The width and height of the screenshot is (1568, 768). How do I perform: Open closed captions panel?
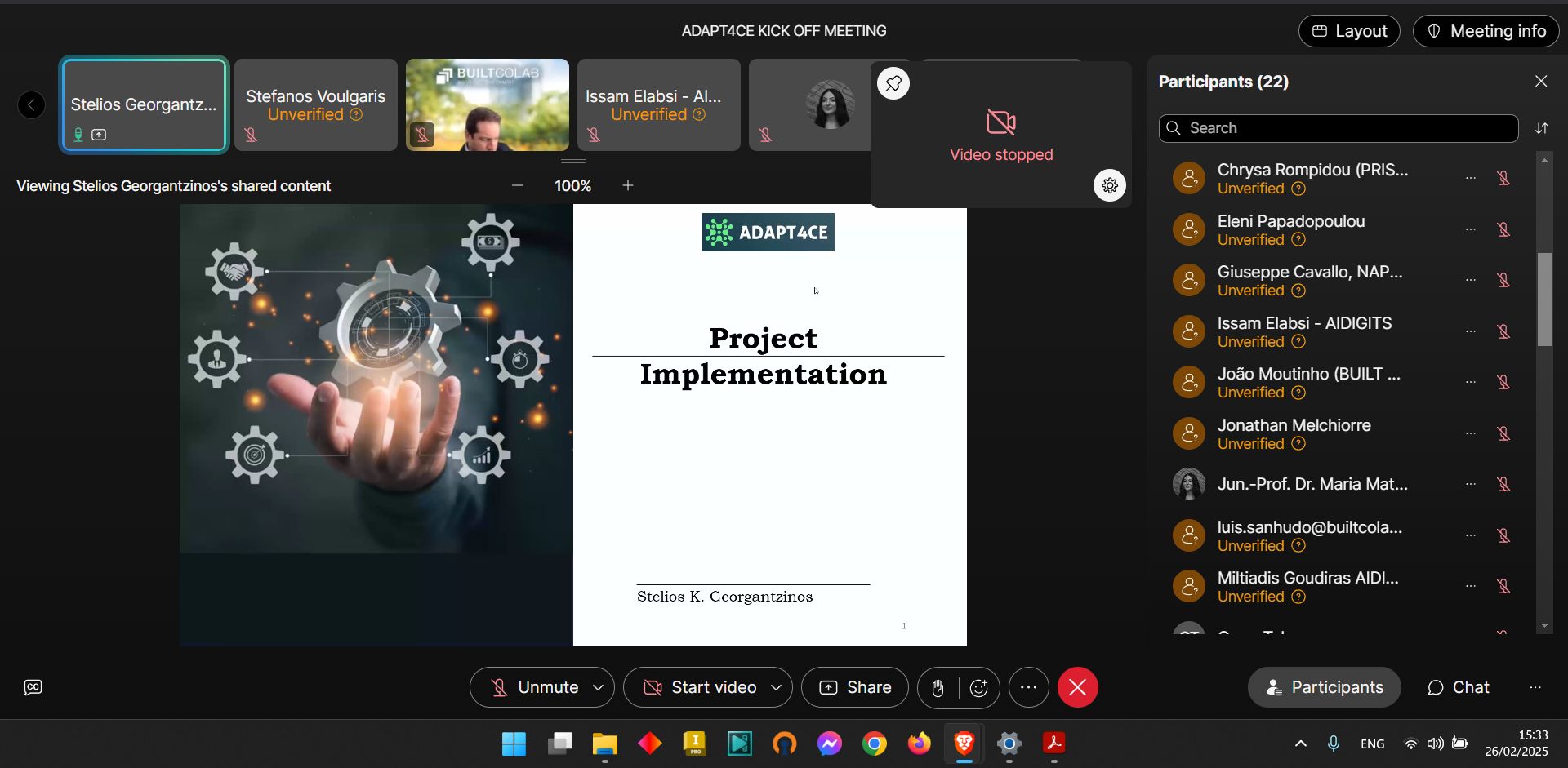click(33, 687)
